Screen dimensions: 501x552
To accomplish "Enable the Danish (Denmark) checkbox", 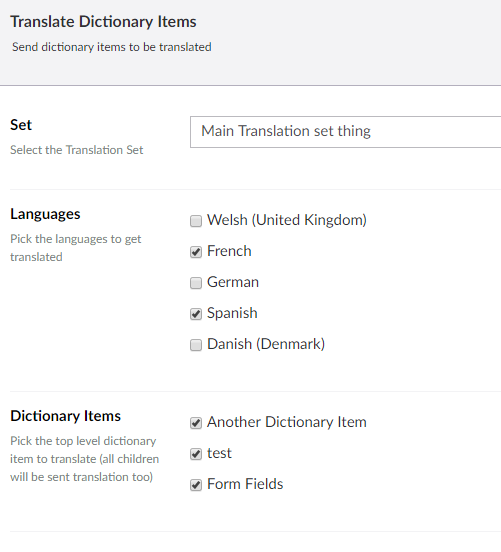I will (x=196, y=345).
